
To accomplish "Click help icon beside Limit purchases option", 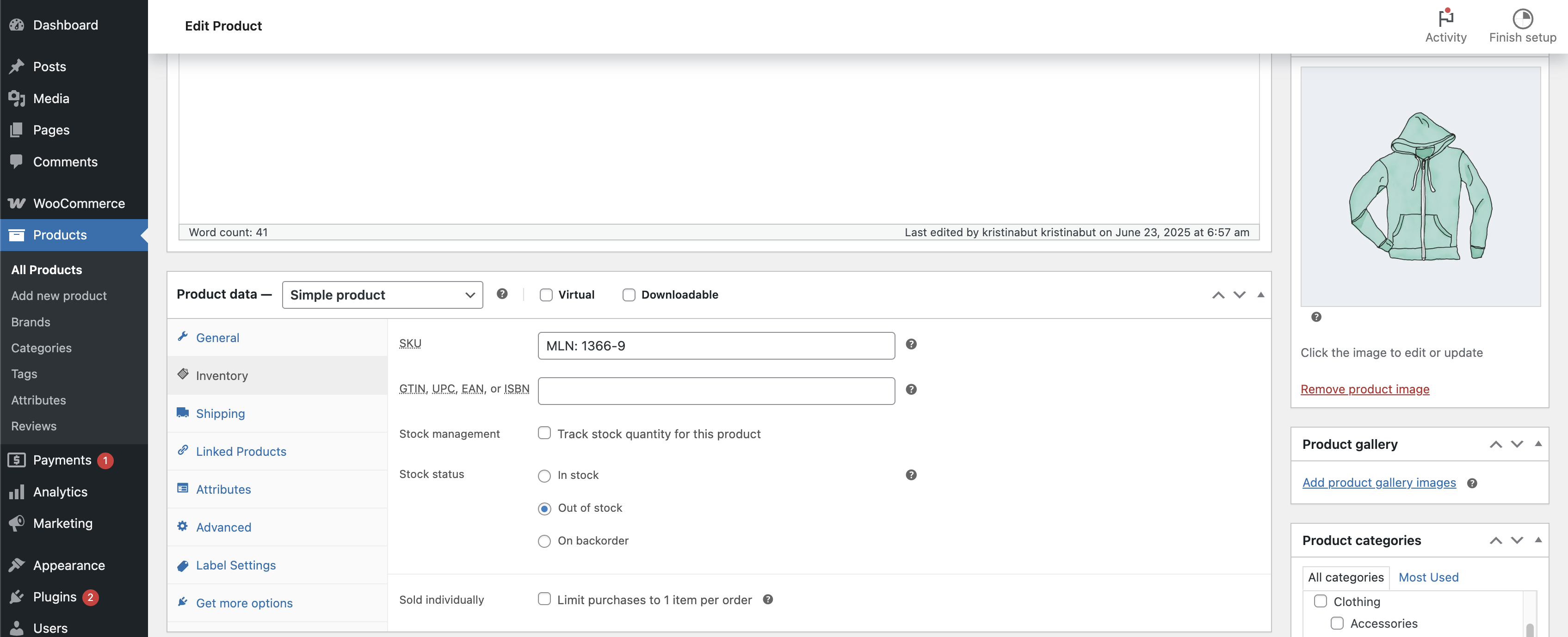I will pos(768,599).
